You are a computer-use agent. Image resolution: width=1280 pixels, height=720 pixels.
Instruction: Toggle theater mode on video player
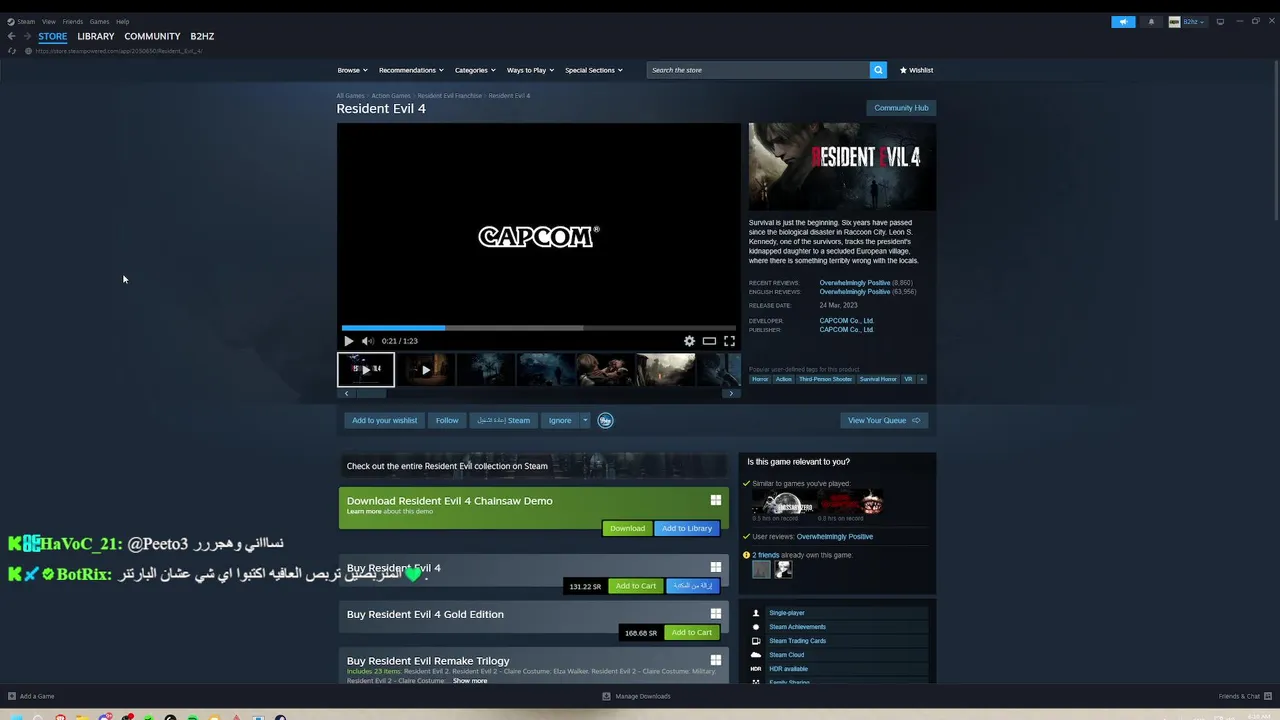[x=709, y=341]
